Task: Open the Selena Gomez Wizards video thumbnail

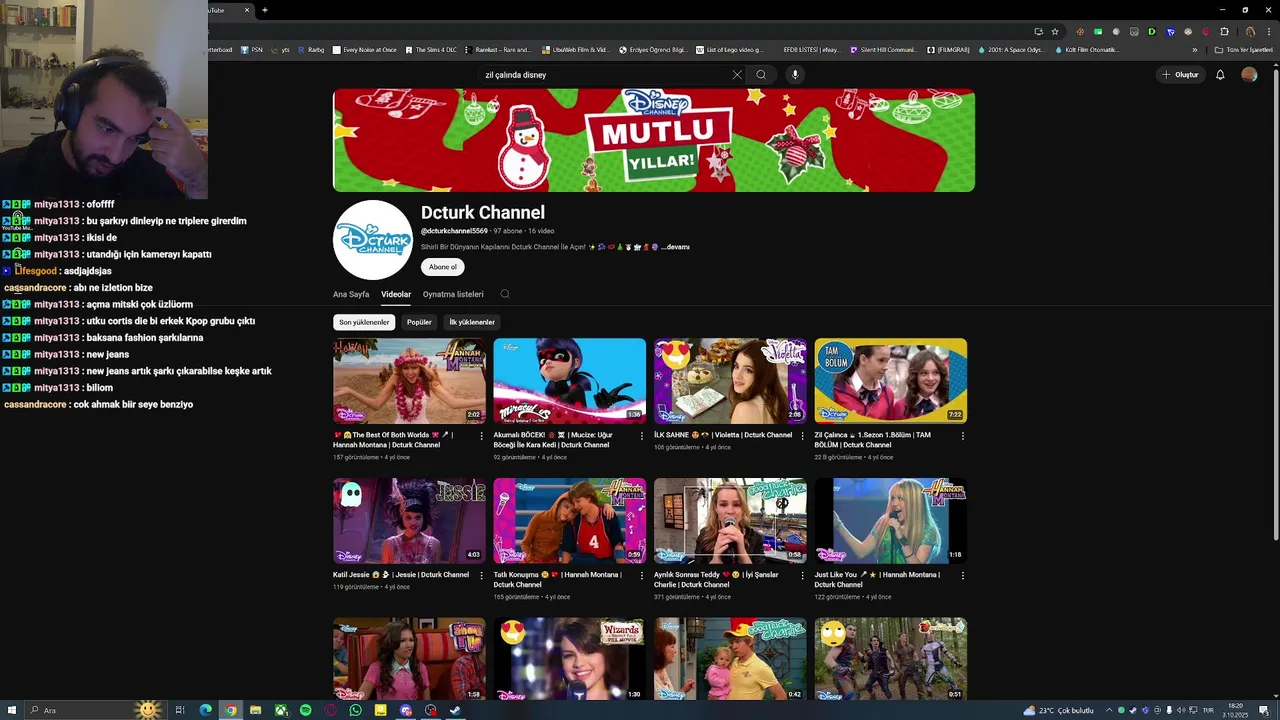Action: [x=569, y=659]
